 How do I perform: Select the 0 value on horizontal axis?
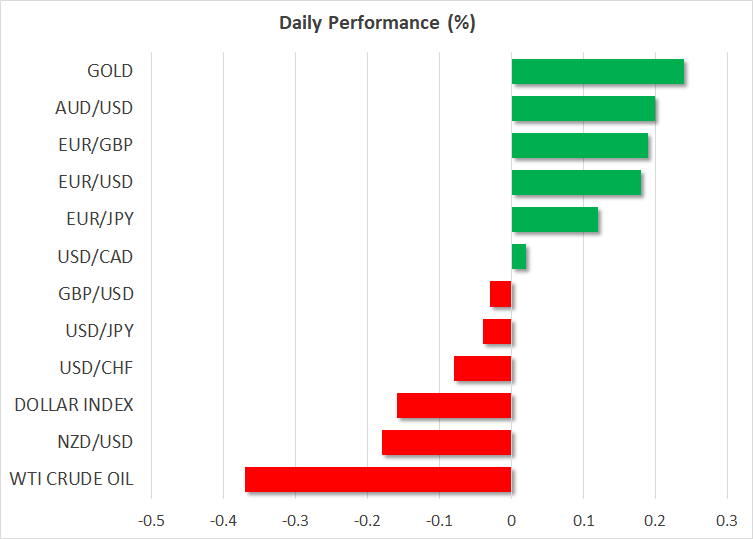[x=511, y=520]
